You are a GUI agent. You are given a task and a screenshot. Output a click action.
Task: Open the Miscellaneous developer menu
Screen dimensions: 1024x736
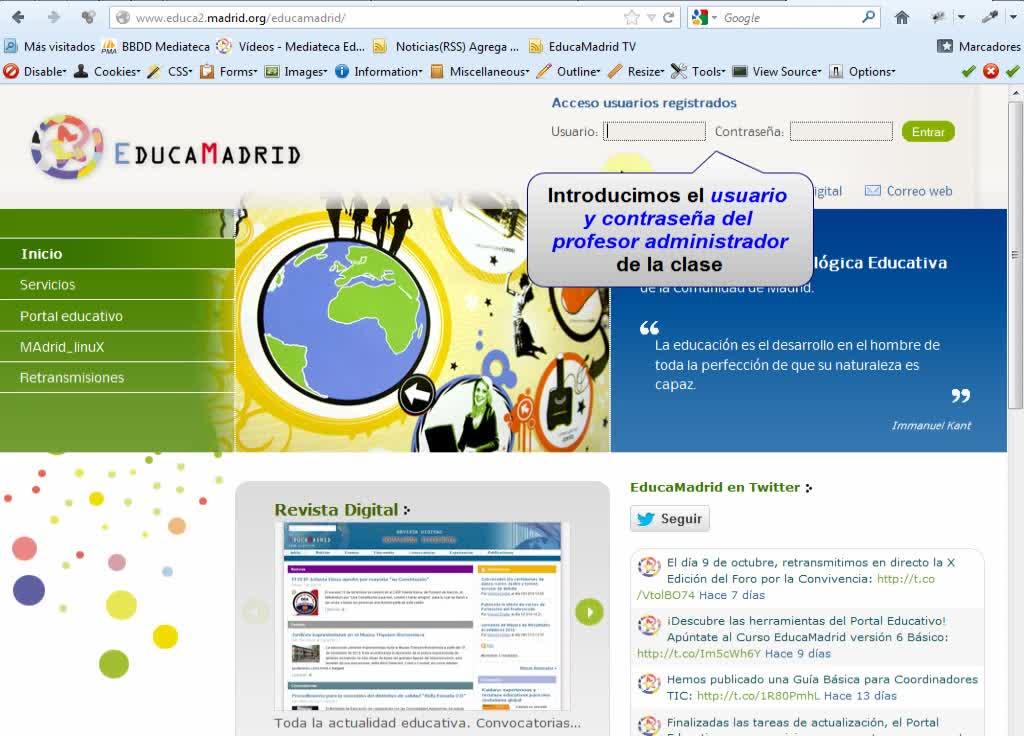[x=480, y=71]
